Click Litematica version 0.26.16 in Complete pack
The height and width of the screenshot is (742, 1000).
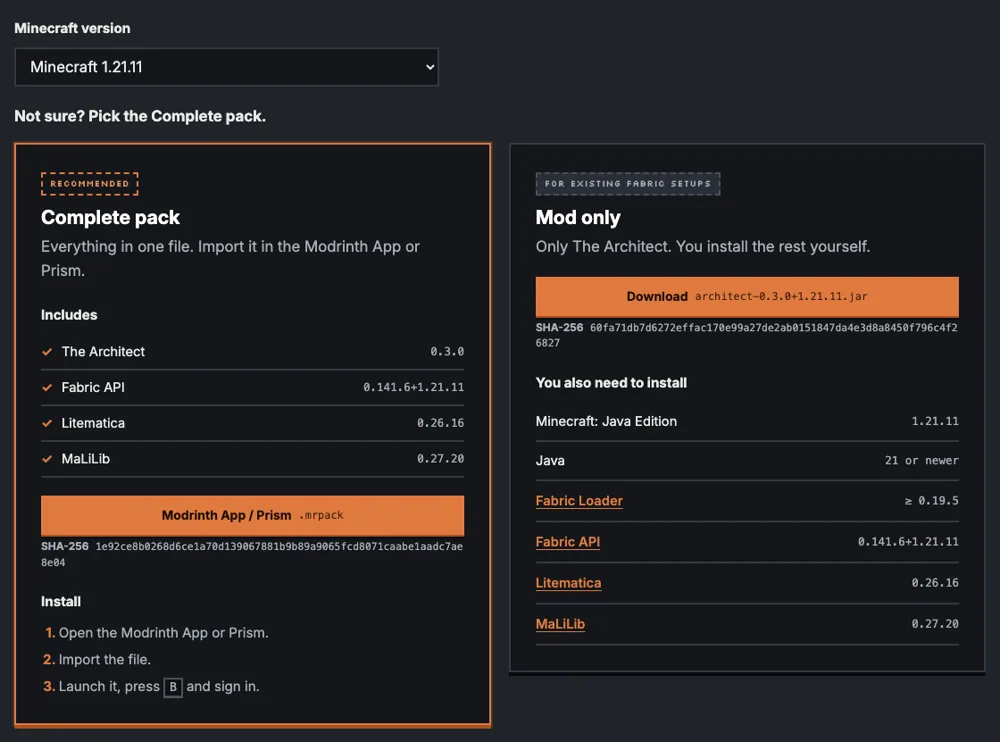440,423
